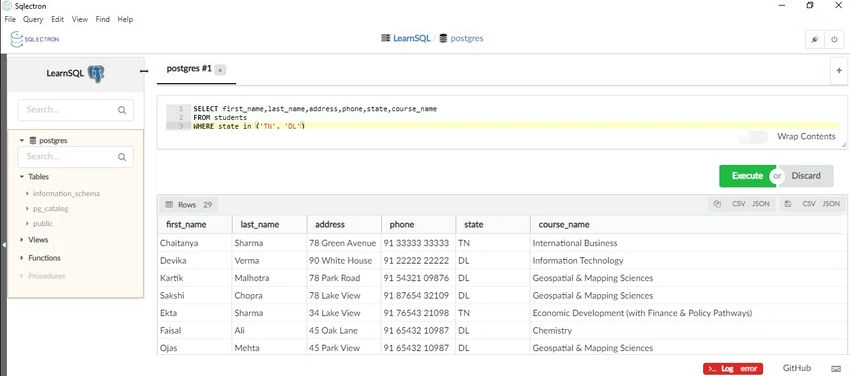The image size is (850, 376).
Task: Collapse the Tables section
Action: 22,177
